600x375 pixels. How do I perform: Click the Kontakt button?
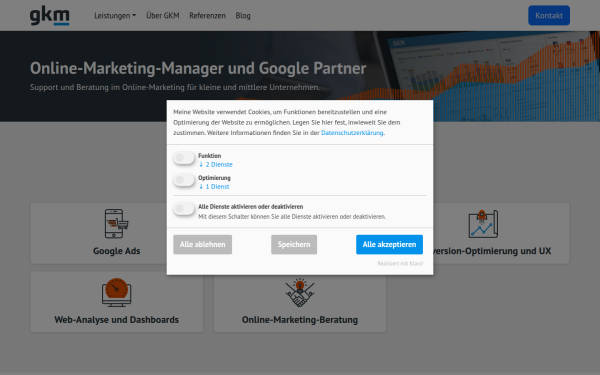(x=549, y=16)
